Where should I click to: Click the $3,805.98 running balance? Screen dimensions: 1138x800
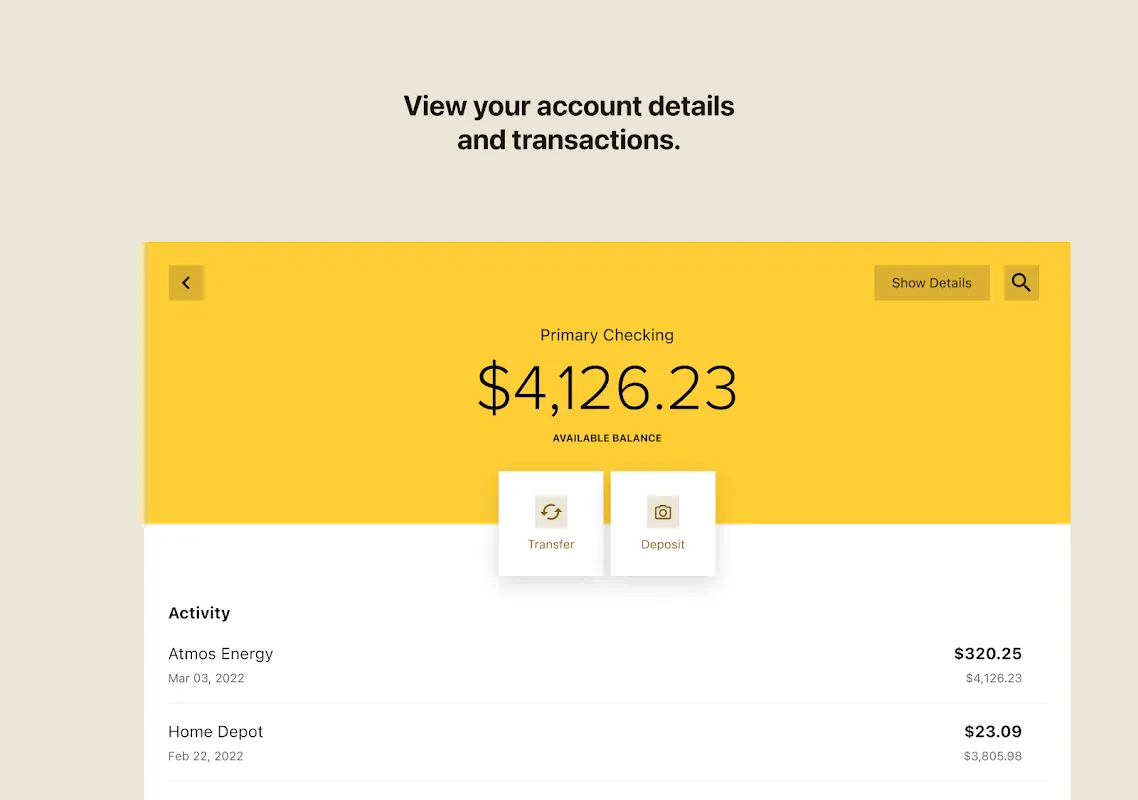(993, 756)
